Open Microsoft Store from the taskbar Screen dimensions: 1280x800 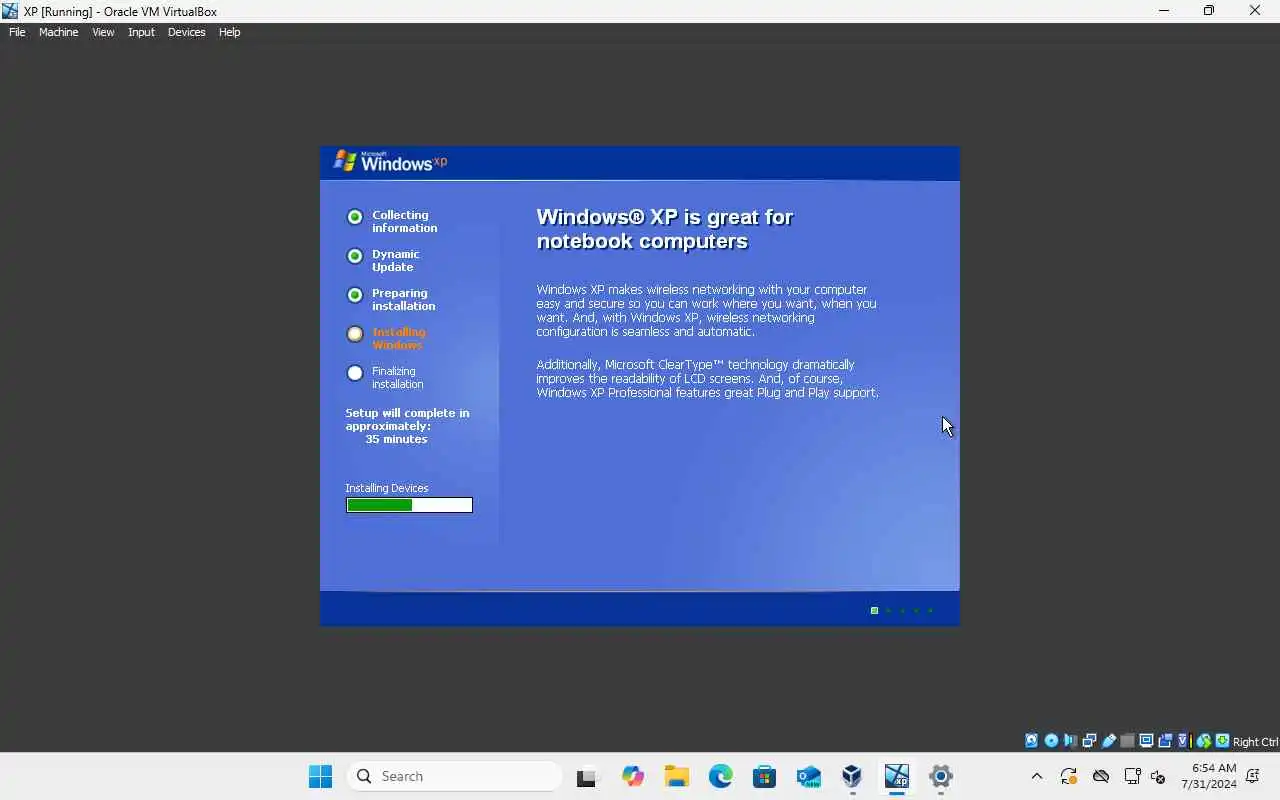(764, 776)
